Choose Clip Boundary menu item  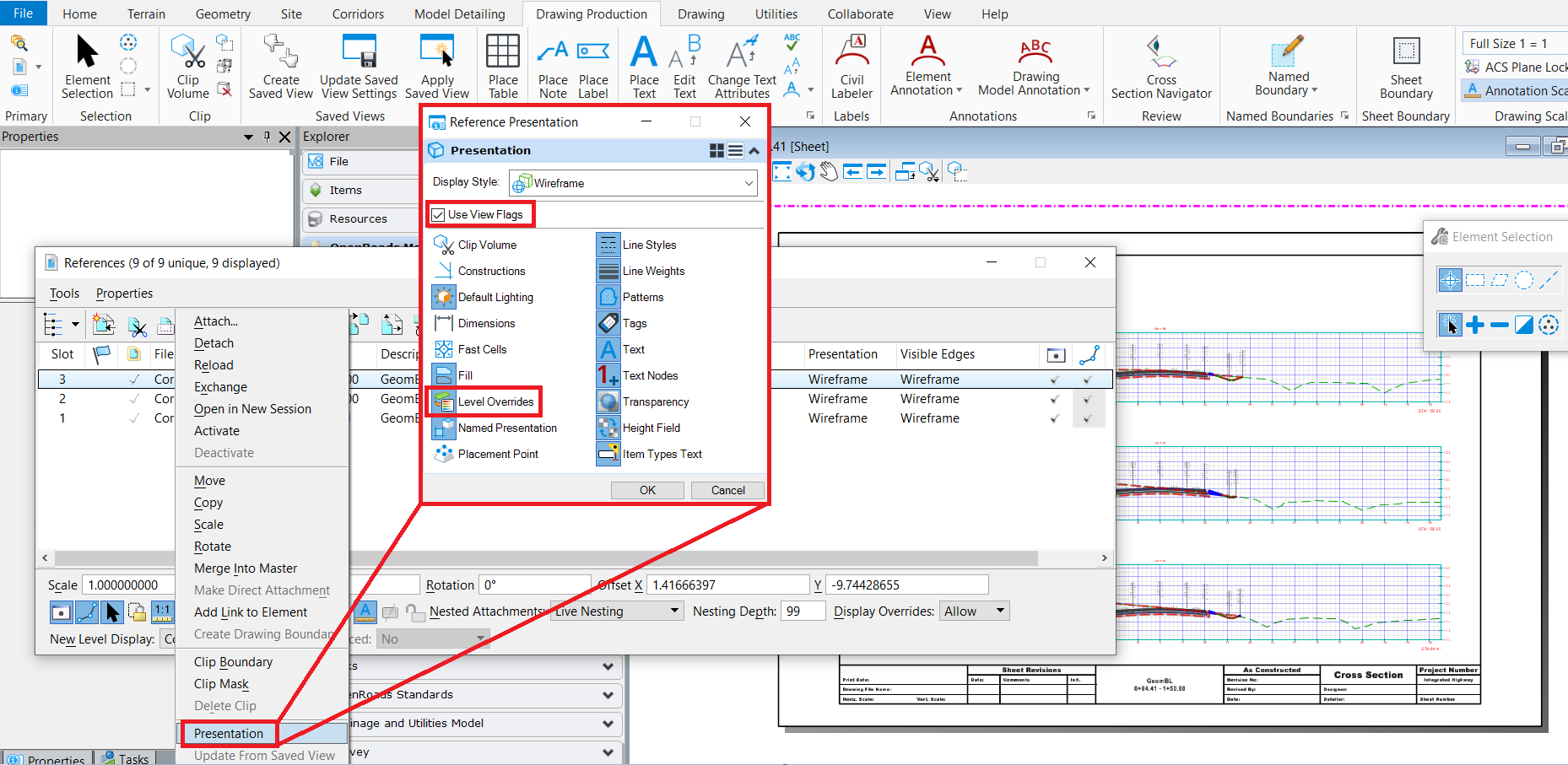pos(233,662)
